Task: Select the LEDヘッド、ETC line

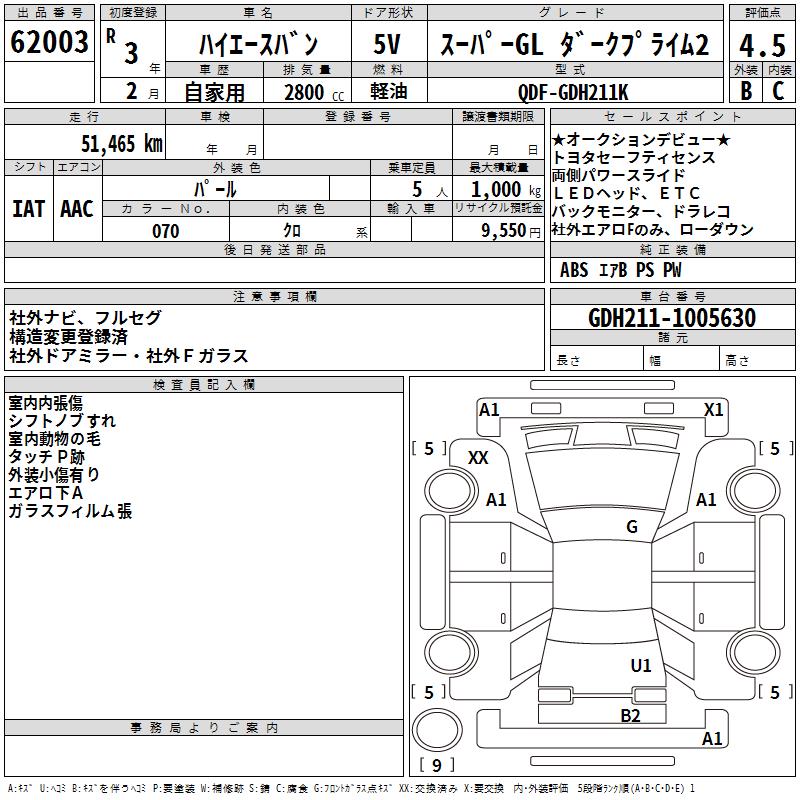Action: coord(627,193)
